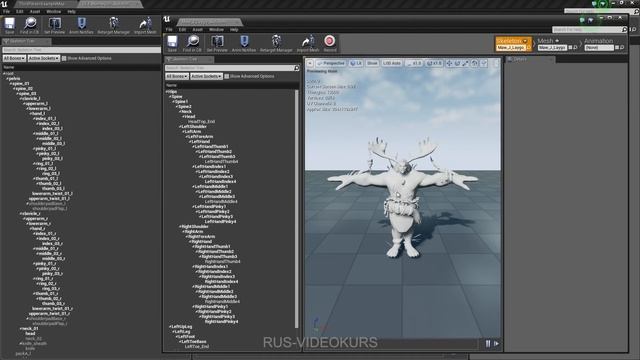
Task: Select neck_01 bone in back window tree
Action: point(30,328)
